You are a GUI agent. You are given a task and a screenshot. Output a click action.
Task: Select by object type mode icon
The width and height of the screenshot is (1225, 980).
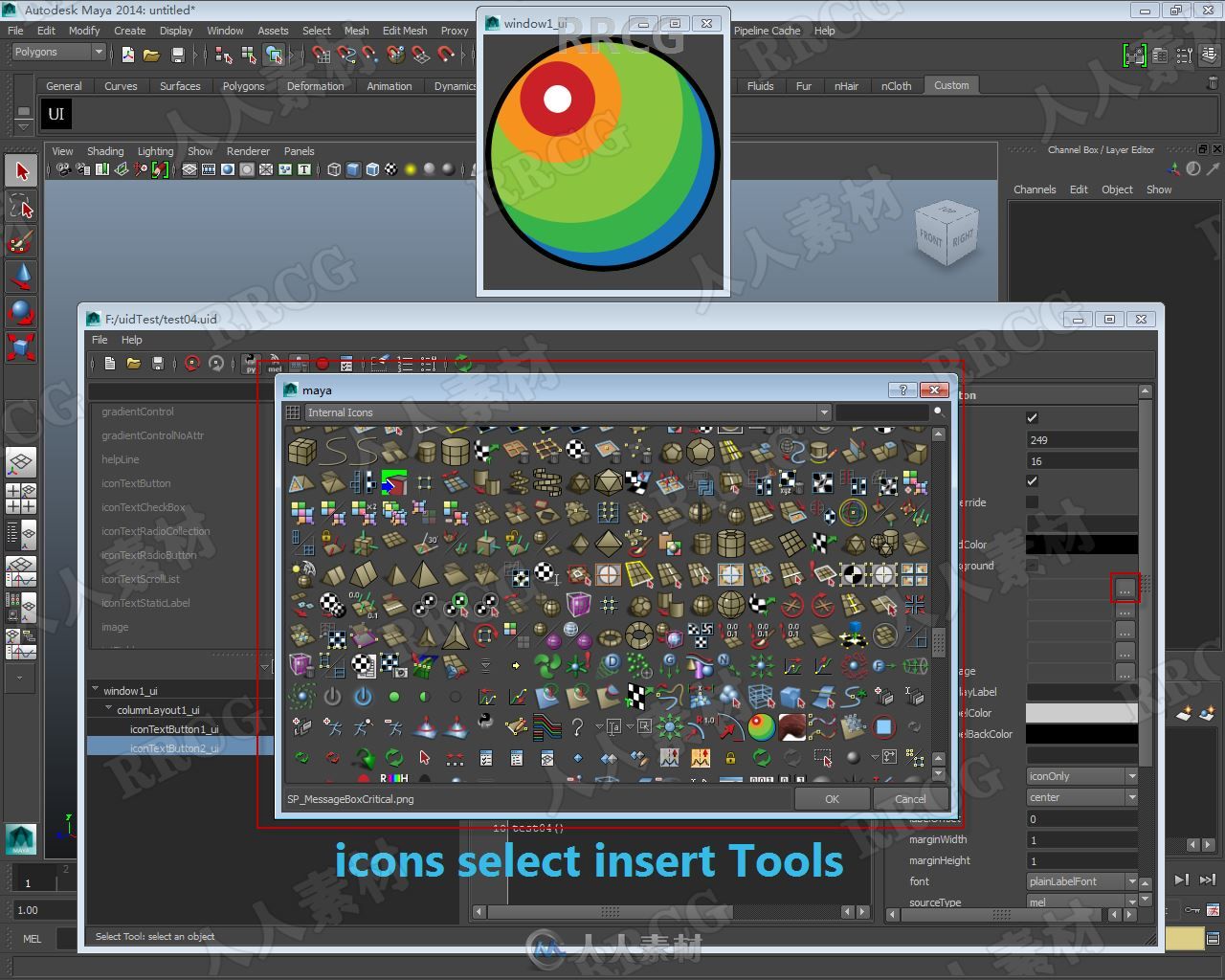click(249, 55)
